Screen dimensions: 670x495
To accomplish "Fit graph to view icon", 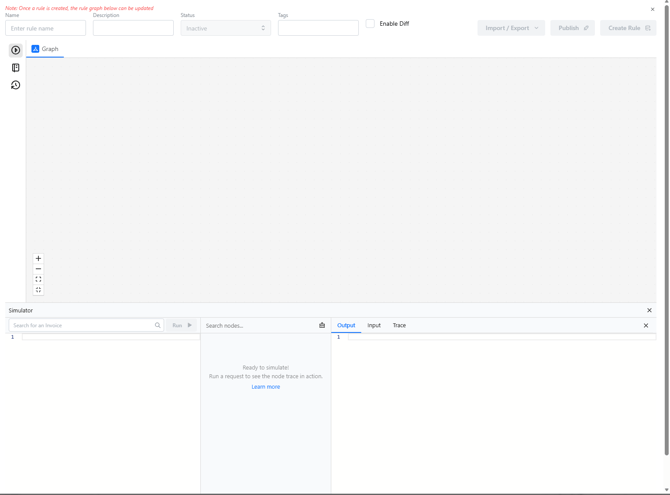I will point(38,279).
